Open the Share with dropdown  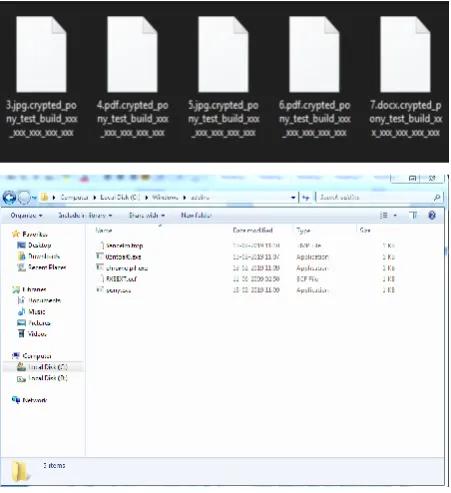[147, 215]
